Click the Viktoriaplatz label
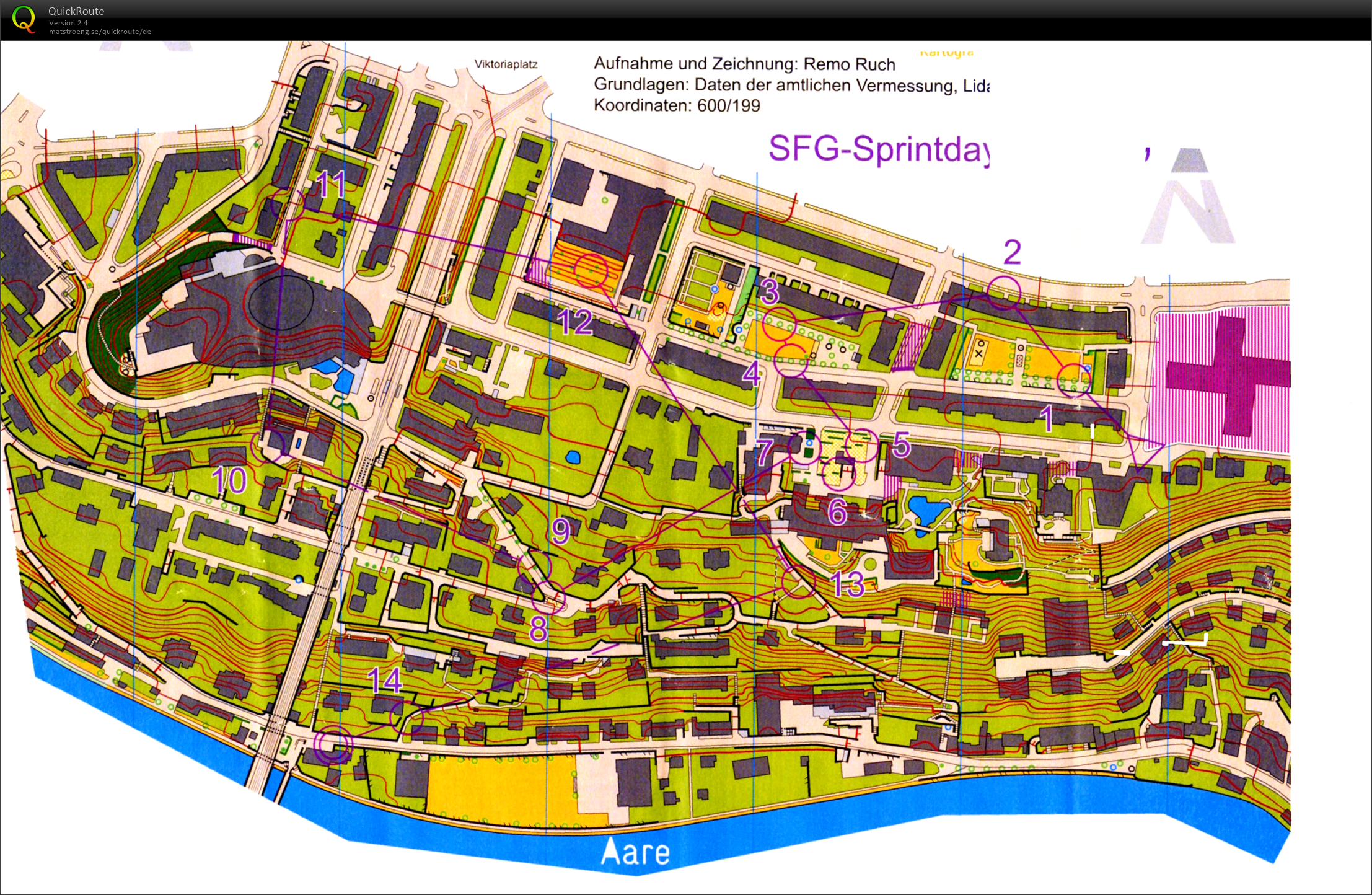The image size is (1372, 895). click(x=506, y=64)
